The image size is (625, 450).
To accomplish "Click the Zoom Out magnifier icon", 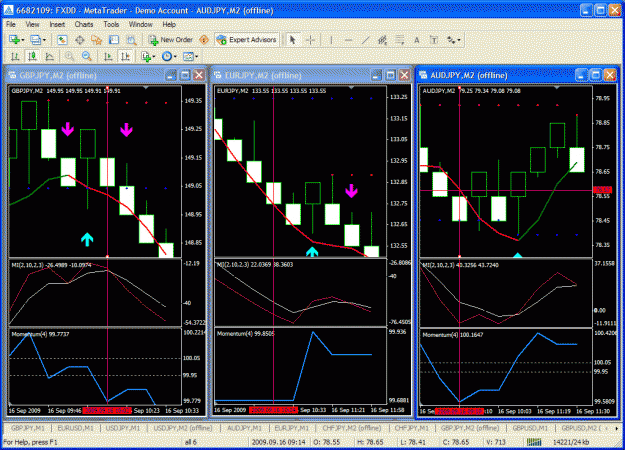I will pyautogui.click(x=86, y=57).
